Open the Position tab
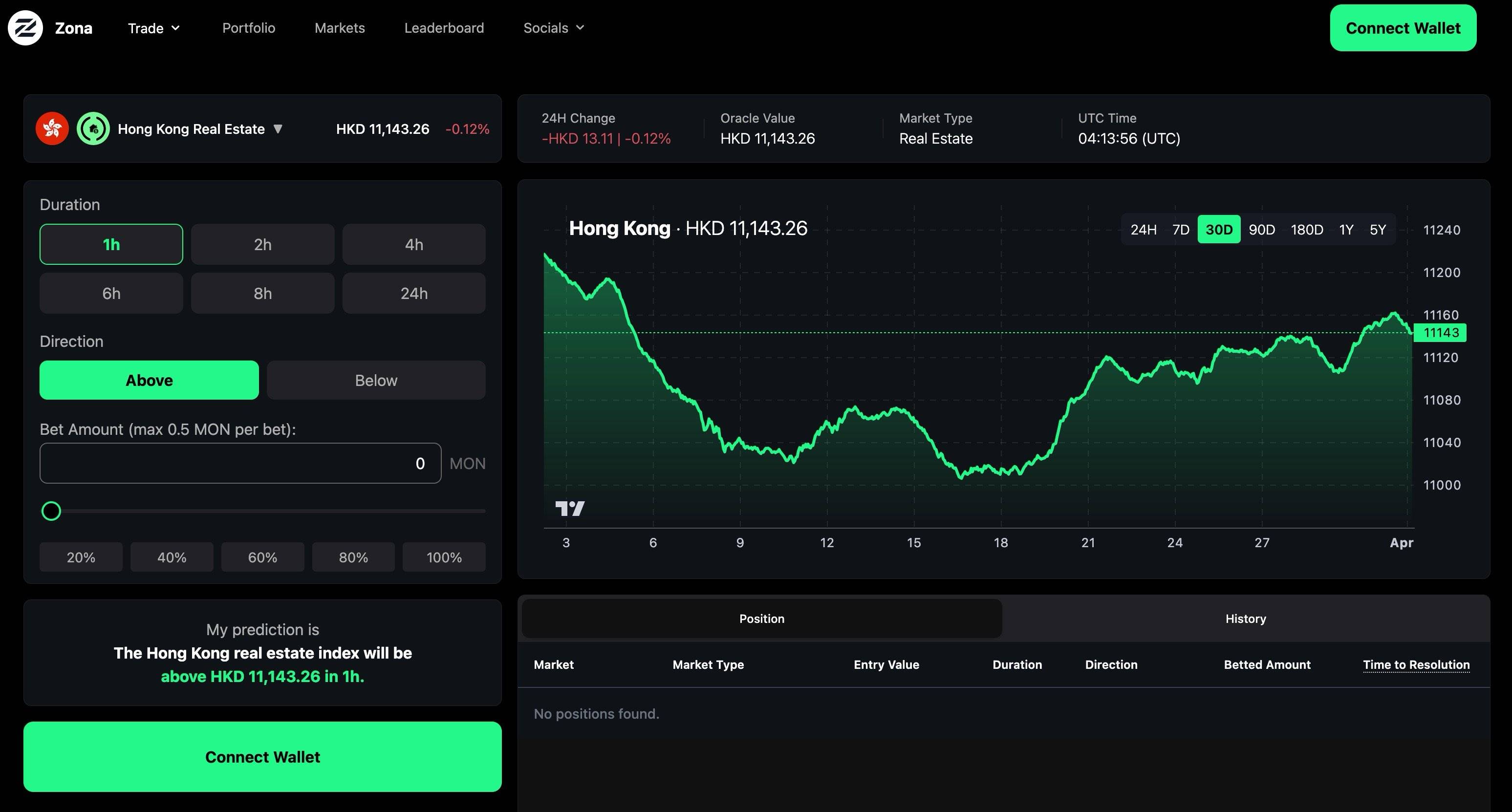 coord(762,619)
